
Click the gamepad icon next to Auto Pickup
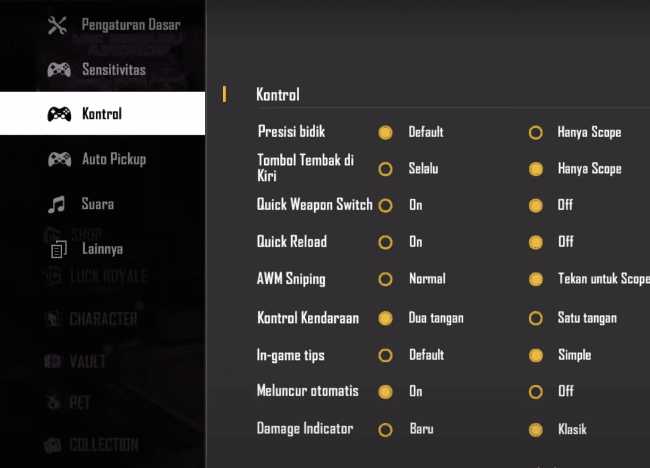[x=59, y=159]
